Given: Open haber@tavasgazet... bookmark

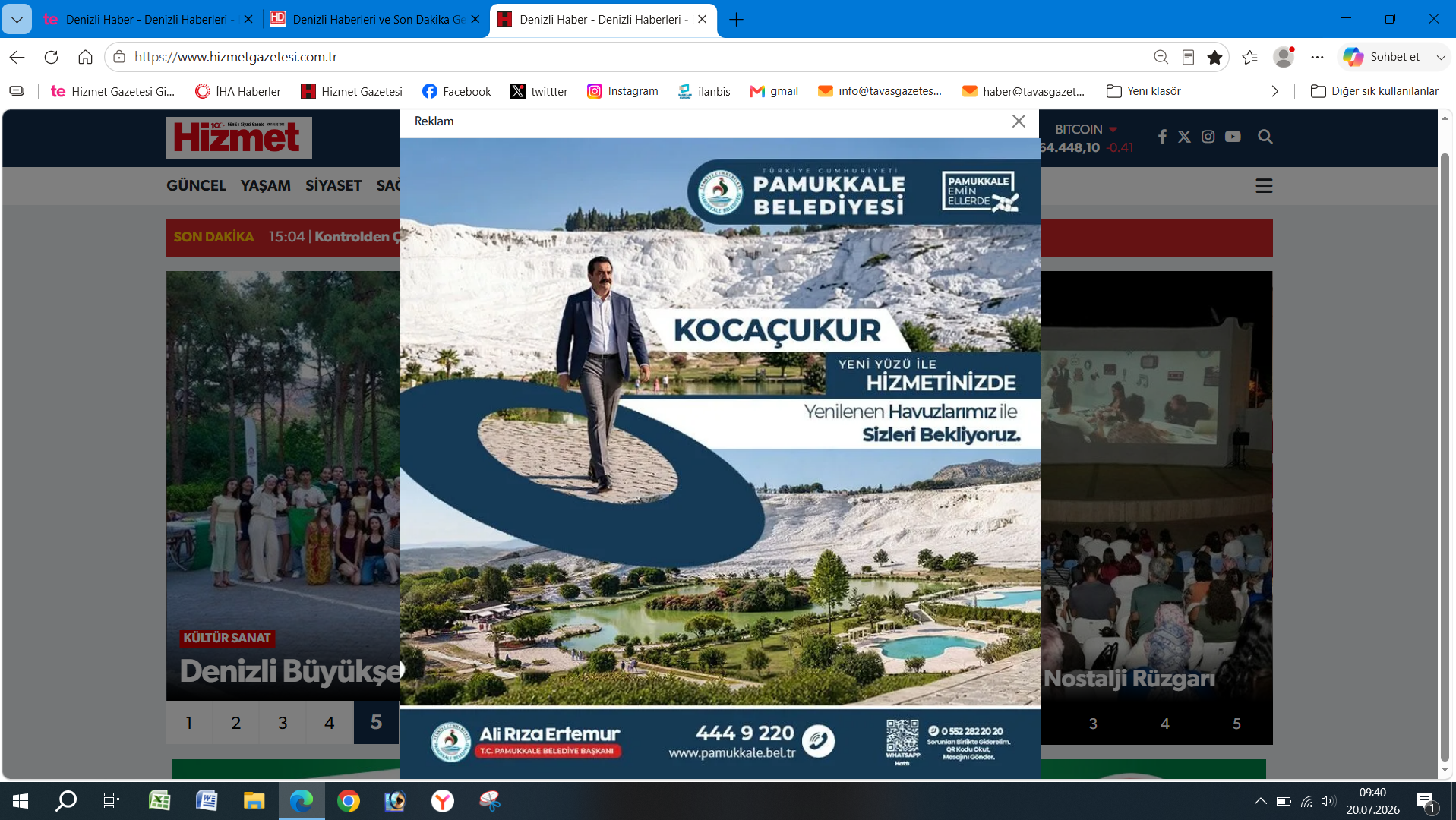Looking at the screenshot, I should pyautogui.click(x=1024, y=91).
